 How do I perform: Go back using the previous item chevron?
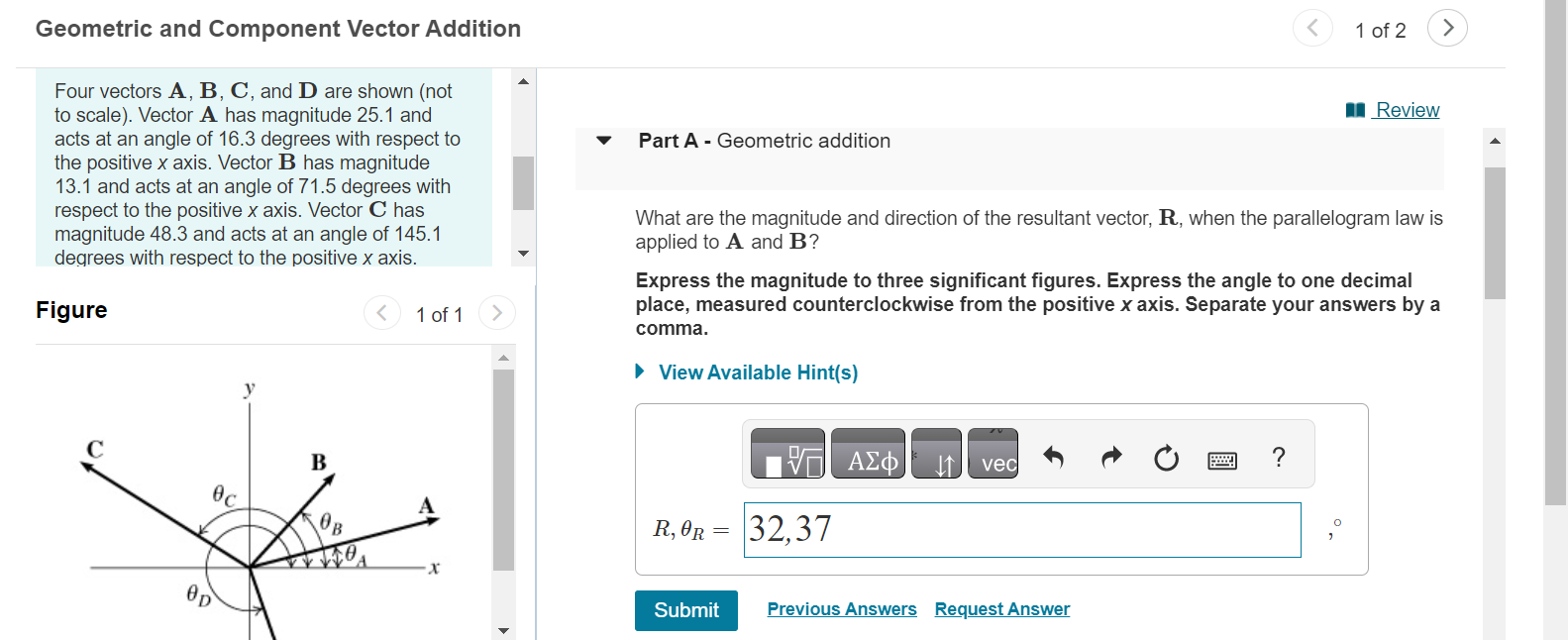tap(1312, 28)
